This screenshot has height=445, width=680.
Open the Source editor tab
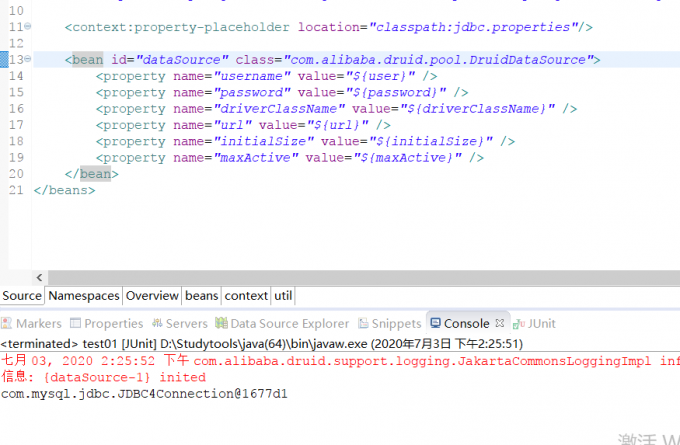click(x=22, y=296)
